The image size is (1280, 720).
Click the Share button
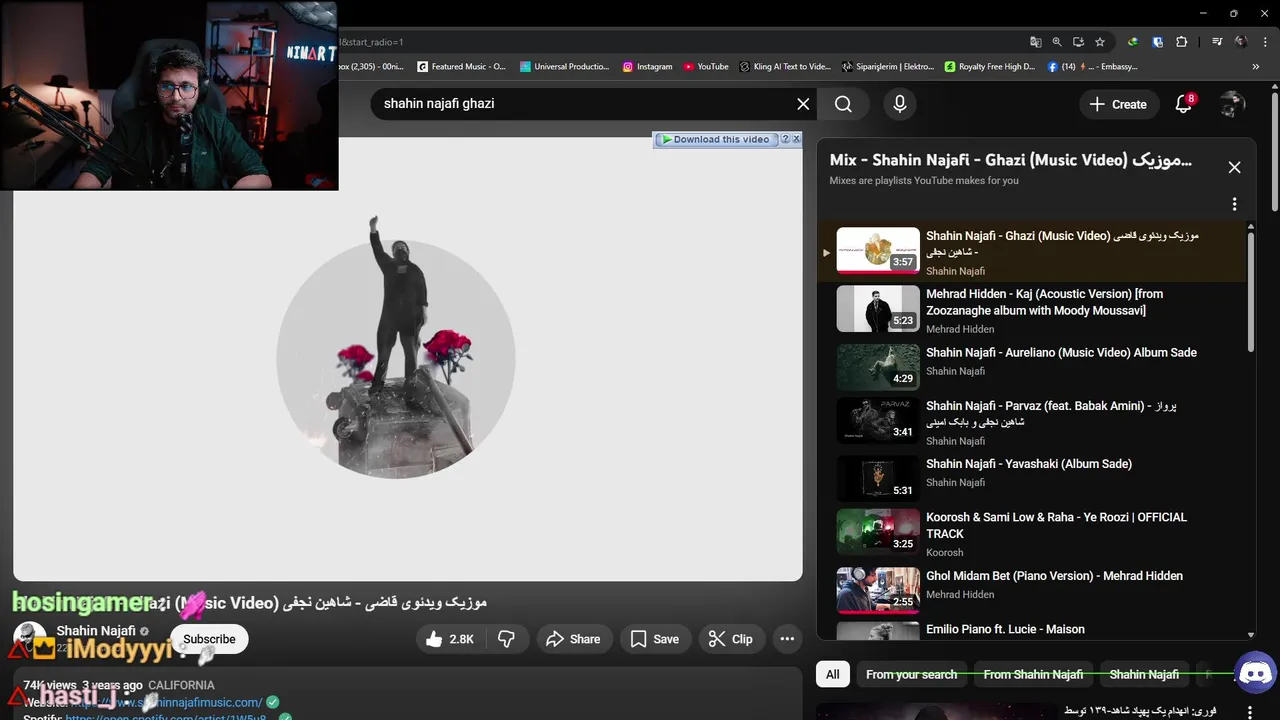[573, 639]
